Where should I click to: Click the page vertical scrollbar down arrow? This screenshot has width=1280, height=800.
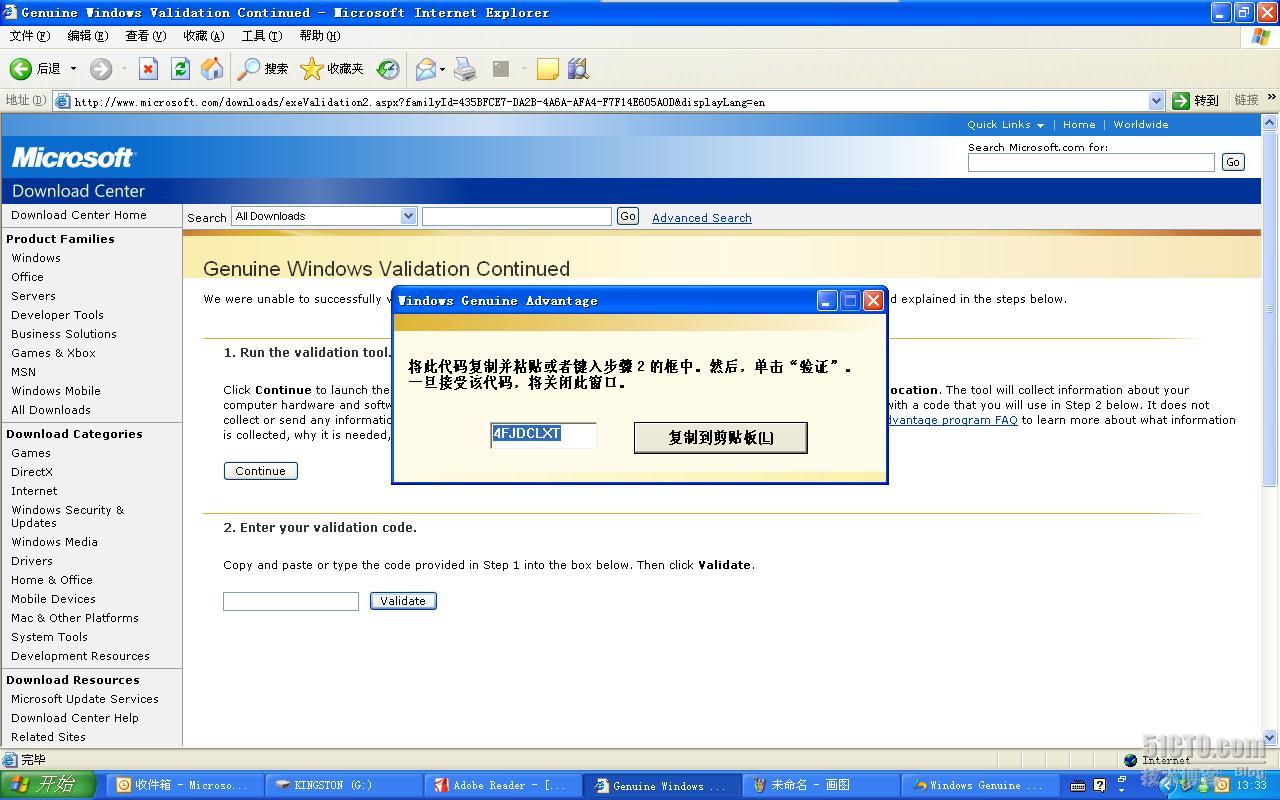pos(1271,738)
